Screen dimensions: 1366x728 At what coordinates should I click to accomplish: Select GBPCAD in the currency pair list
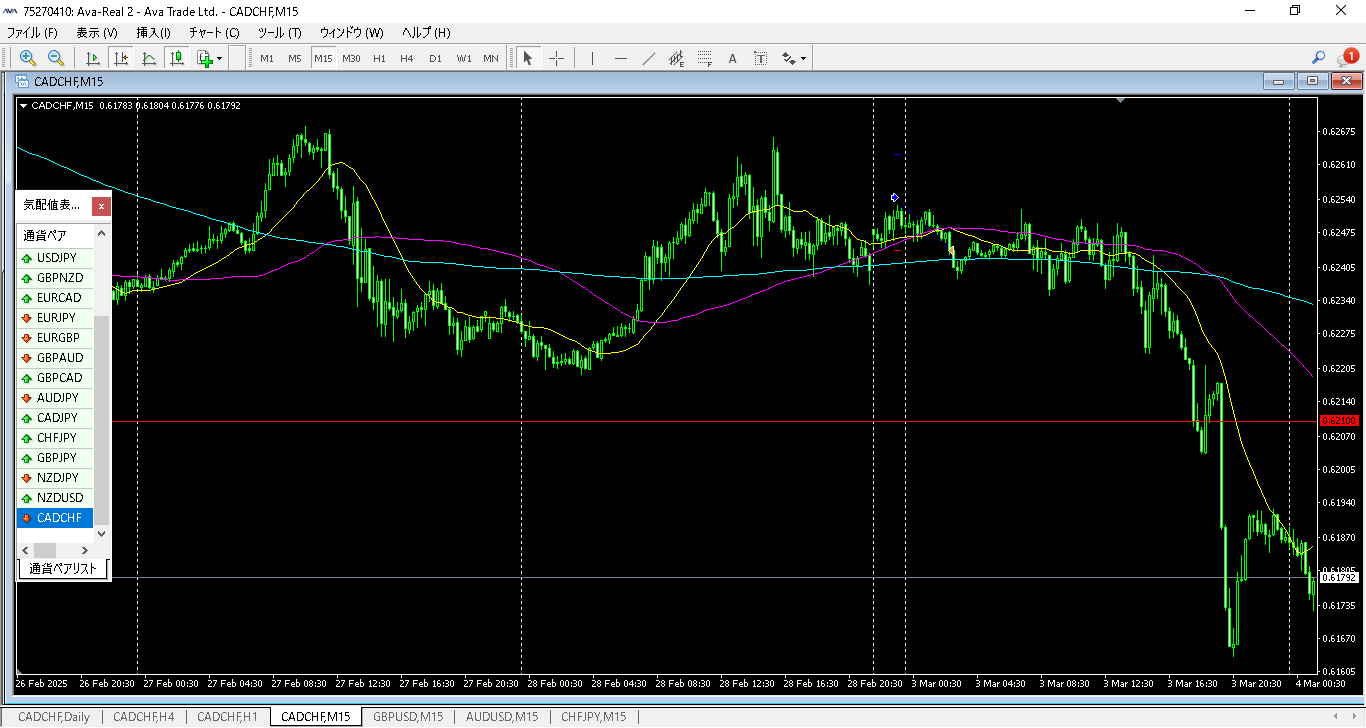(56, 378)
